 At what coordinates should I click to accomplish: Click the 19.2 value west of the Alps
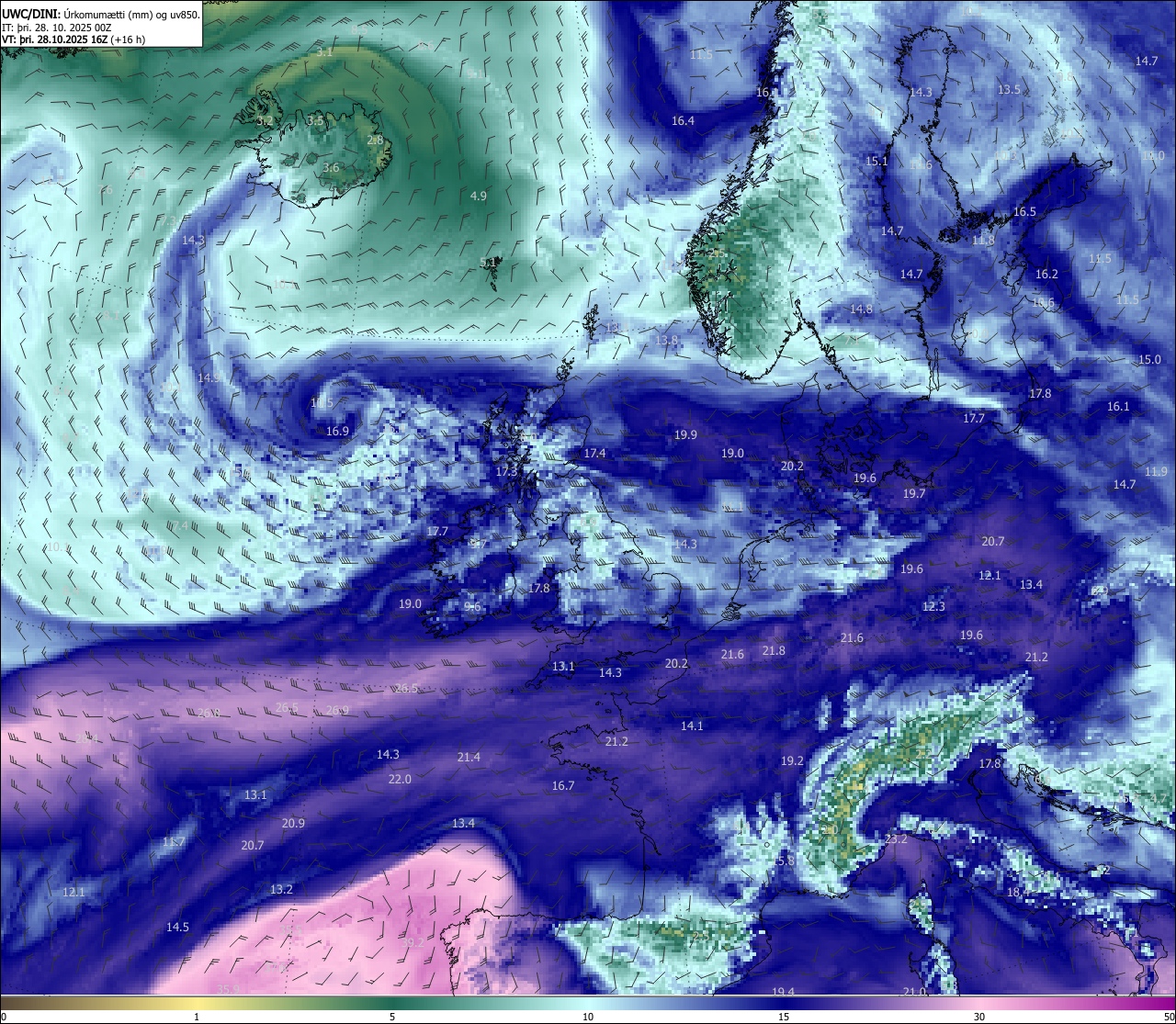(792, 760)
